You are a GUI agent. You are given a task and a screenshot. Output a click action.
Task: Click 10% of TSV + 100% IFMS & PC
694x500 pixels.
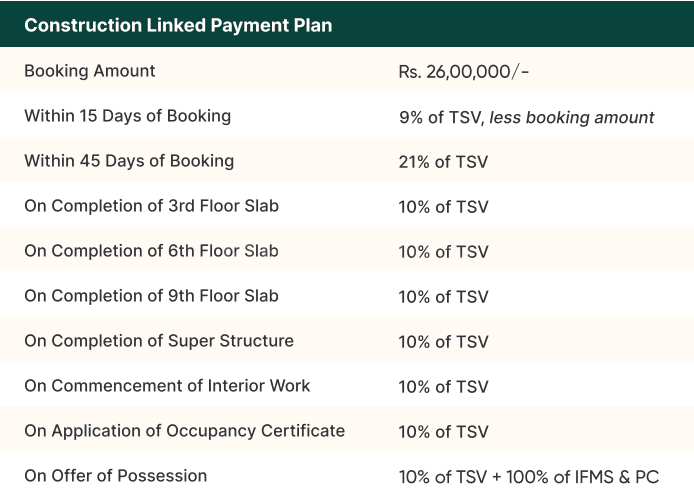[529, 477]
